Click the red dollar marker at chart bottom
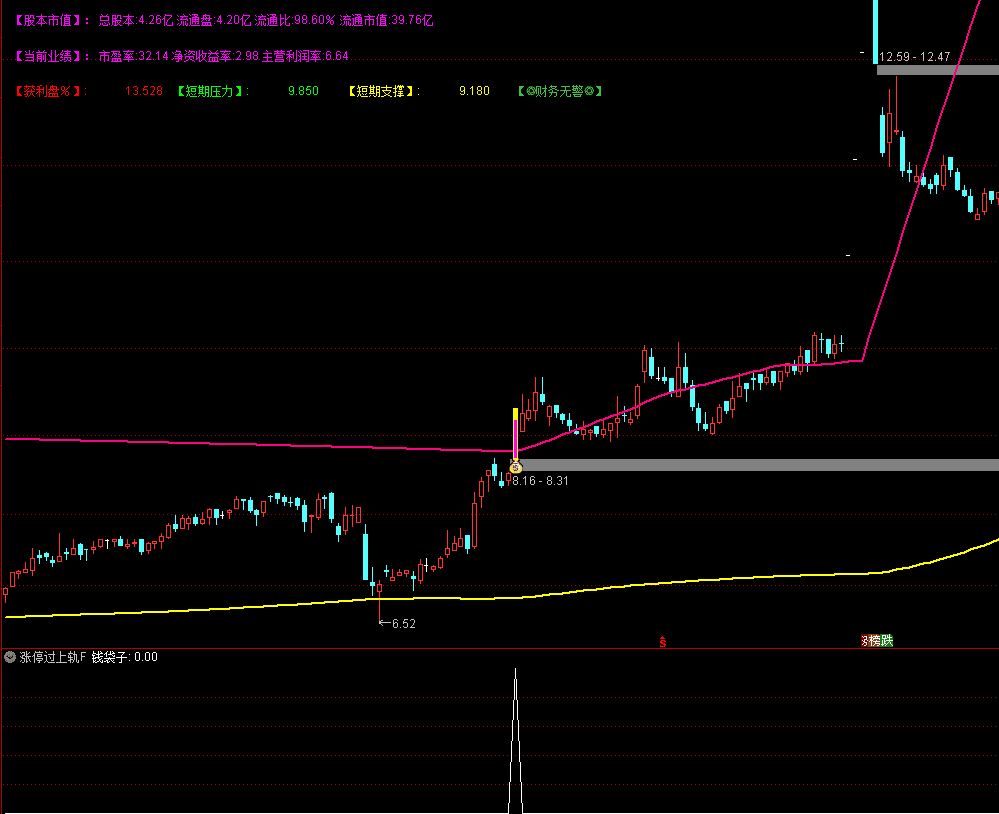The width and height of the screenshot is (999, 814). 661,641
